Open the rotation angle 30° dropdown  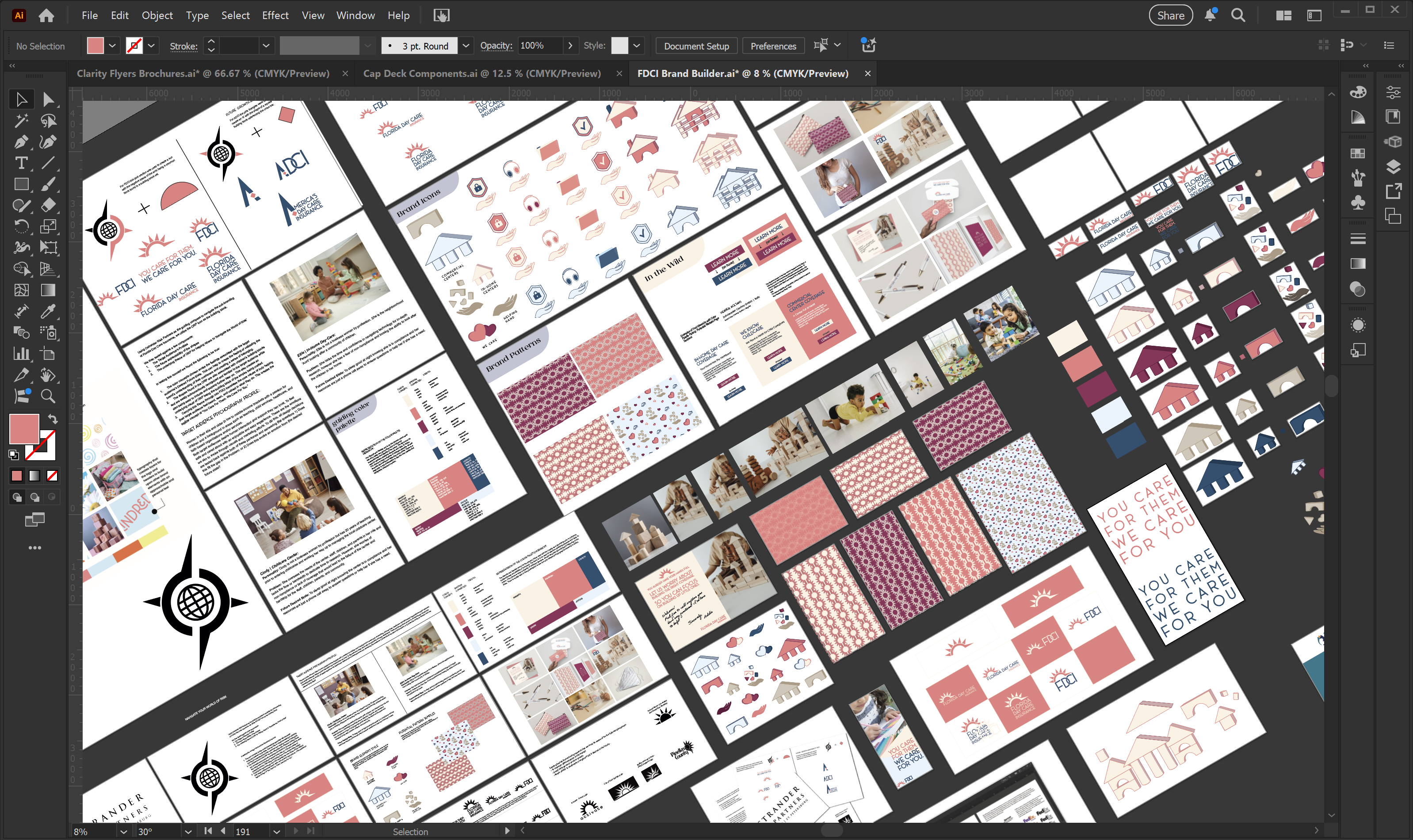pos(188,831)
